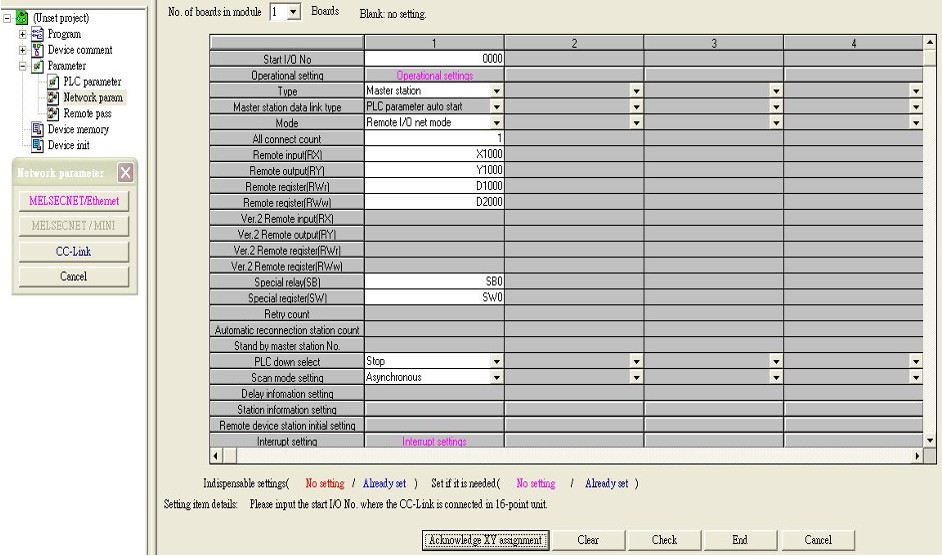
Task: Select Remote pass tree item
Action: tap(87, 113)
